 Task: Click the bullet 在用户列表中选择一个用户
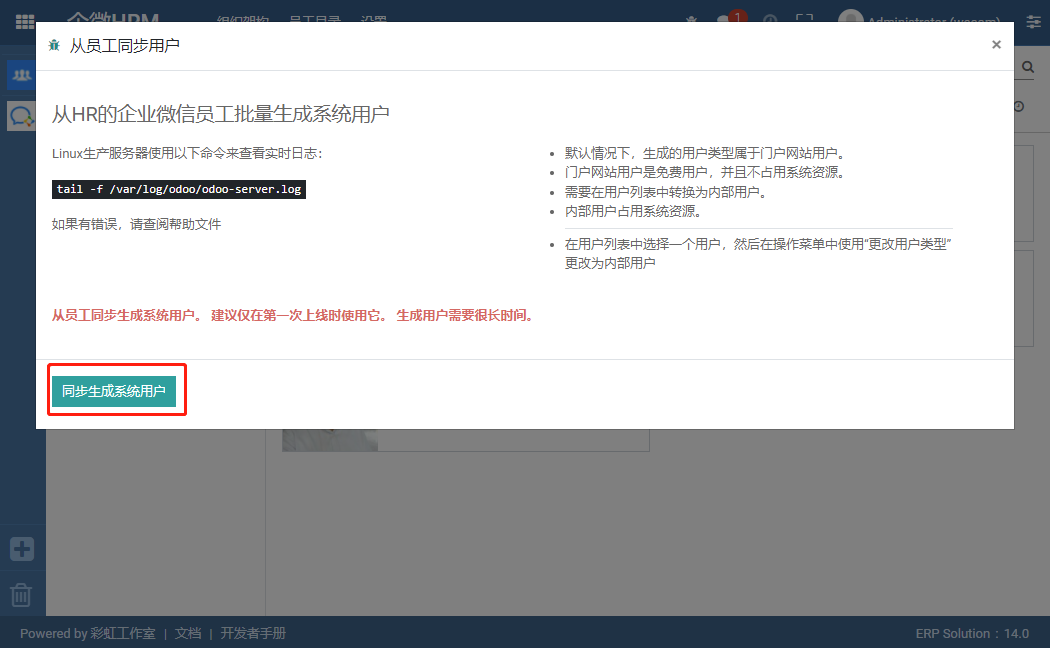pyautogui.click(x=758, y=254)
